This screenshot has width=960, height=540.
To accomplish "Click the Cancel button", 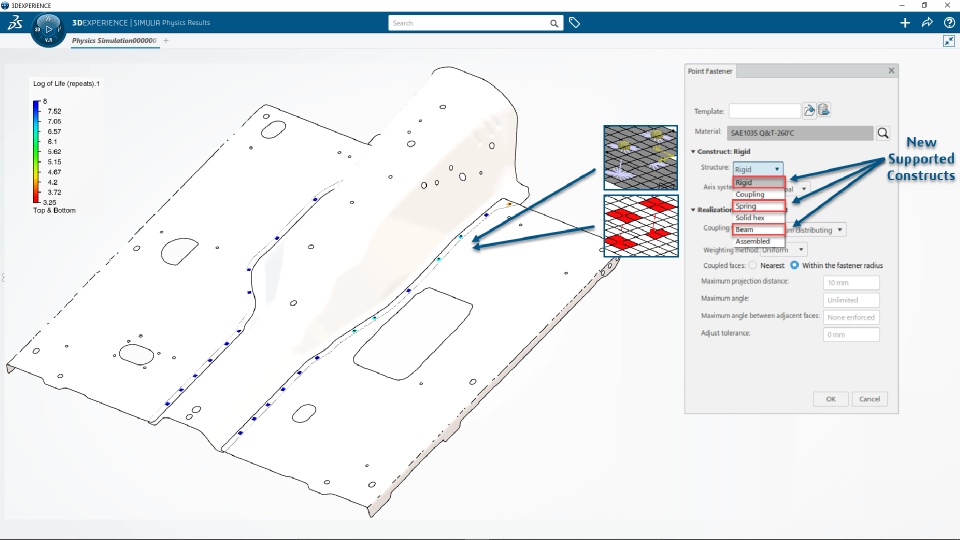I will tap(869, 399).
